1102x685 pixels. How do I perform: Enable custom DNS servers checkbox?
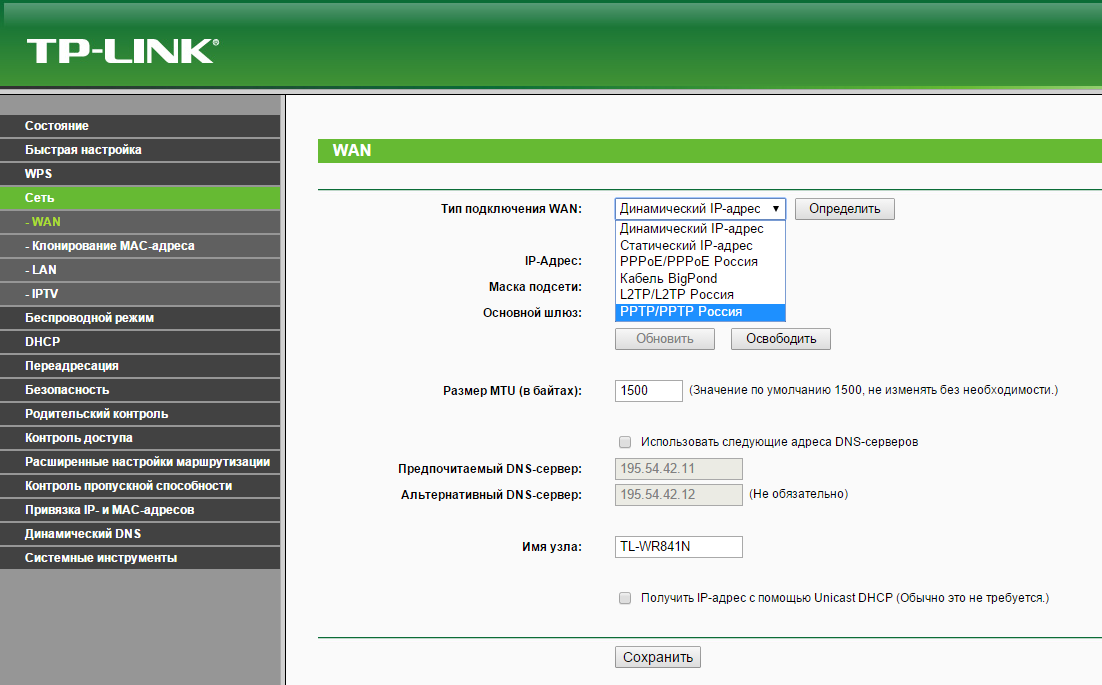tap(625, 441)
